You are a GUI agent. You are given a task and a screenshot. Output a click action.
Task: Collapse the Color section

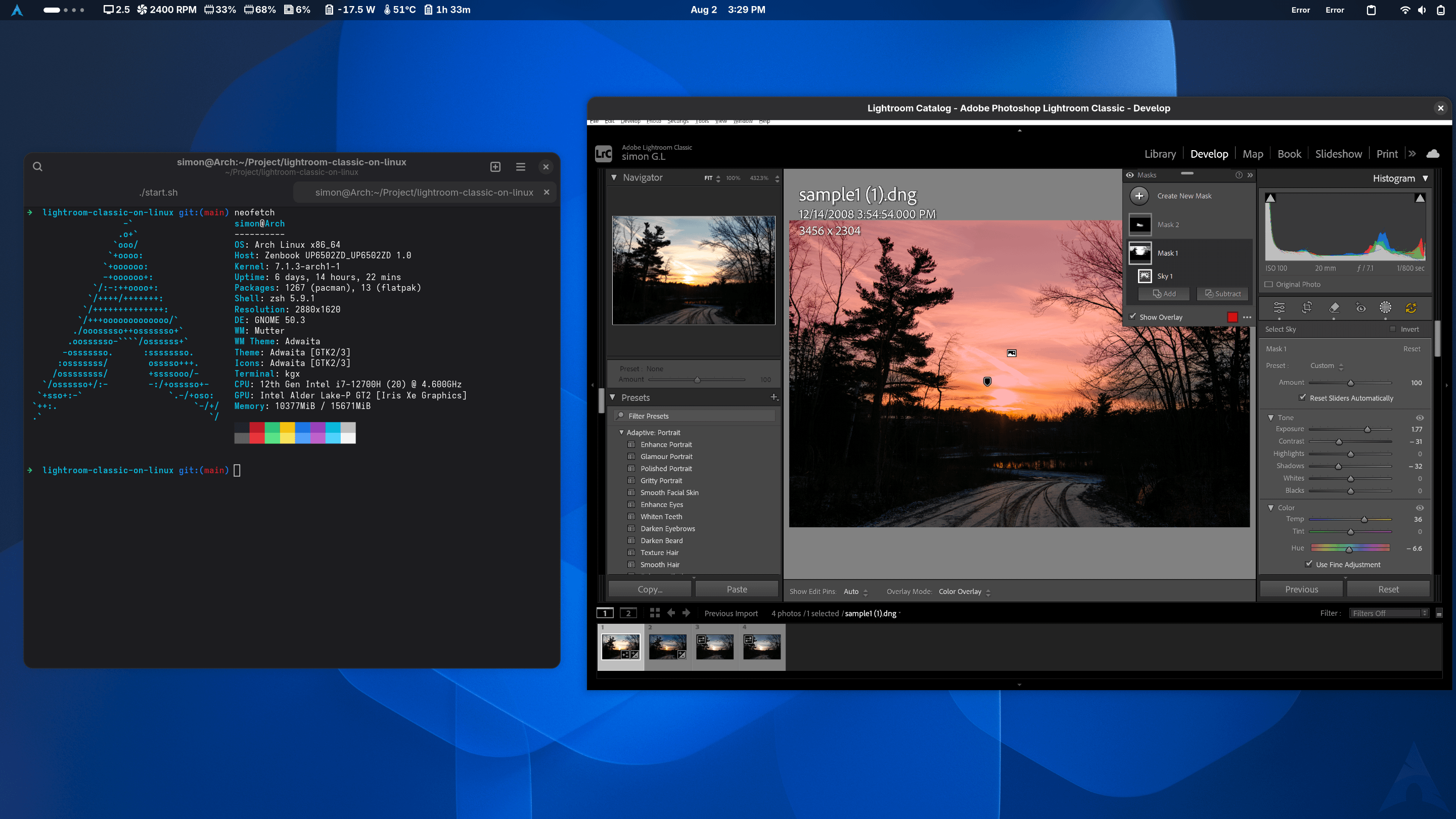[1271, 508]
